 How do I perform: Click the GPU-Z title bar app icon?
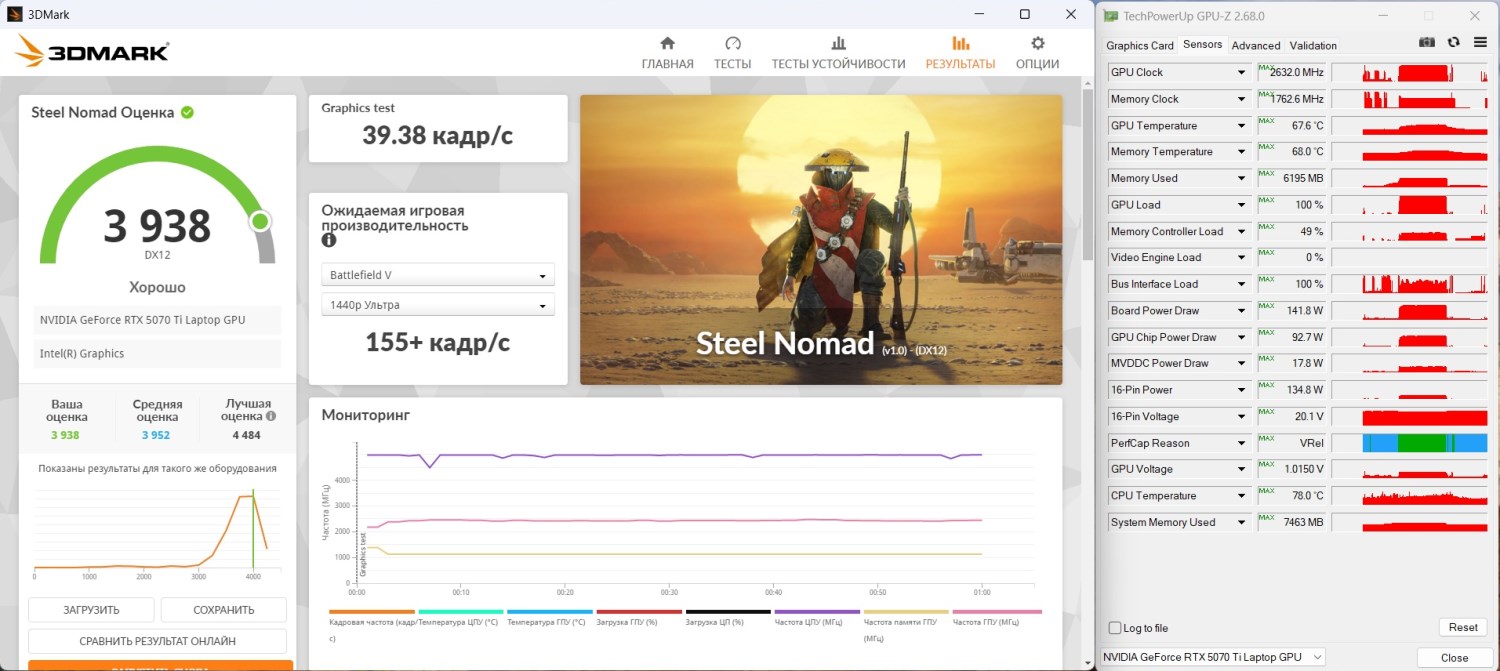tap(1111, 16)
